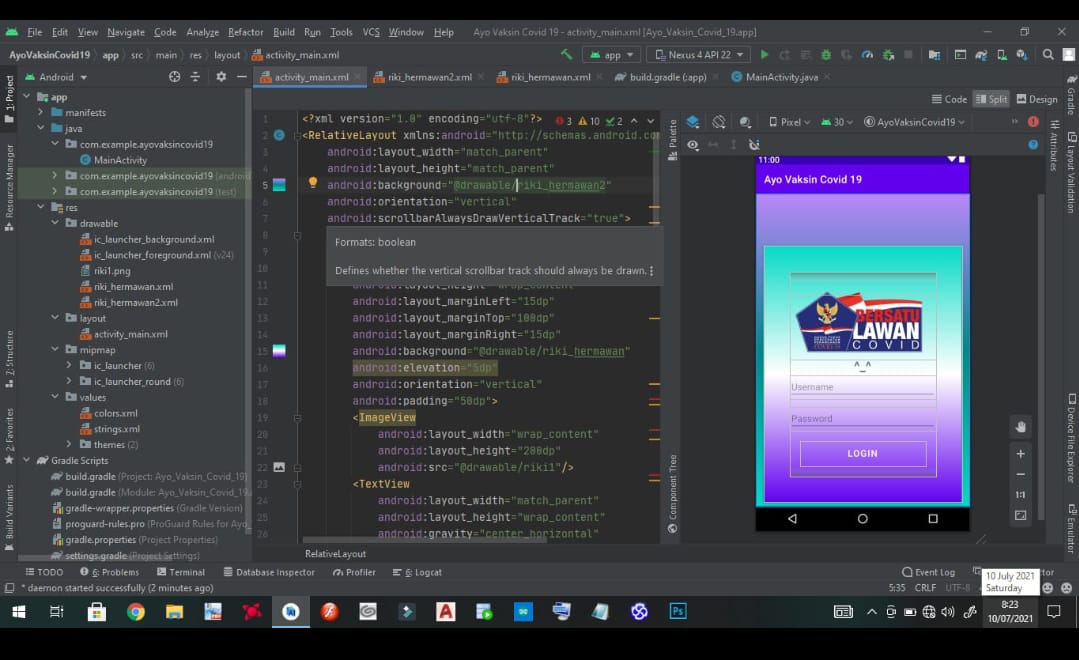This screenshot has width=1079, height=660.
Task: Switch editor to Split view mode
Action: [991, 99]
